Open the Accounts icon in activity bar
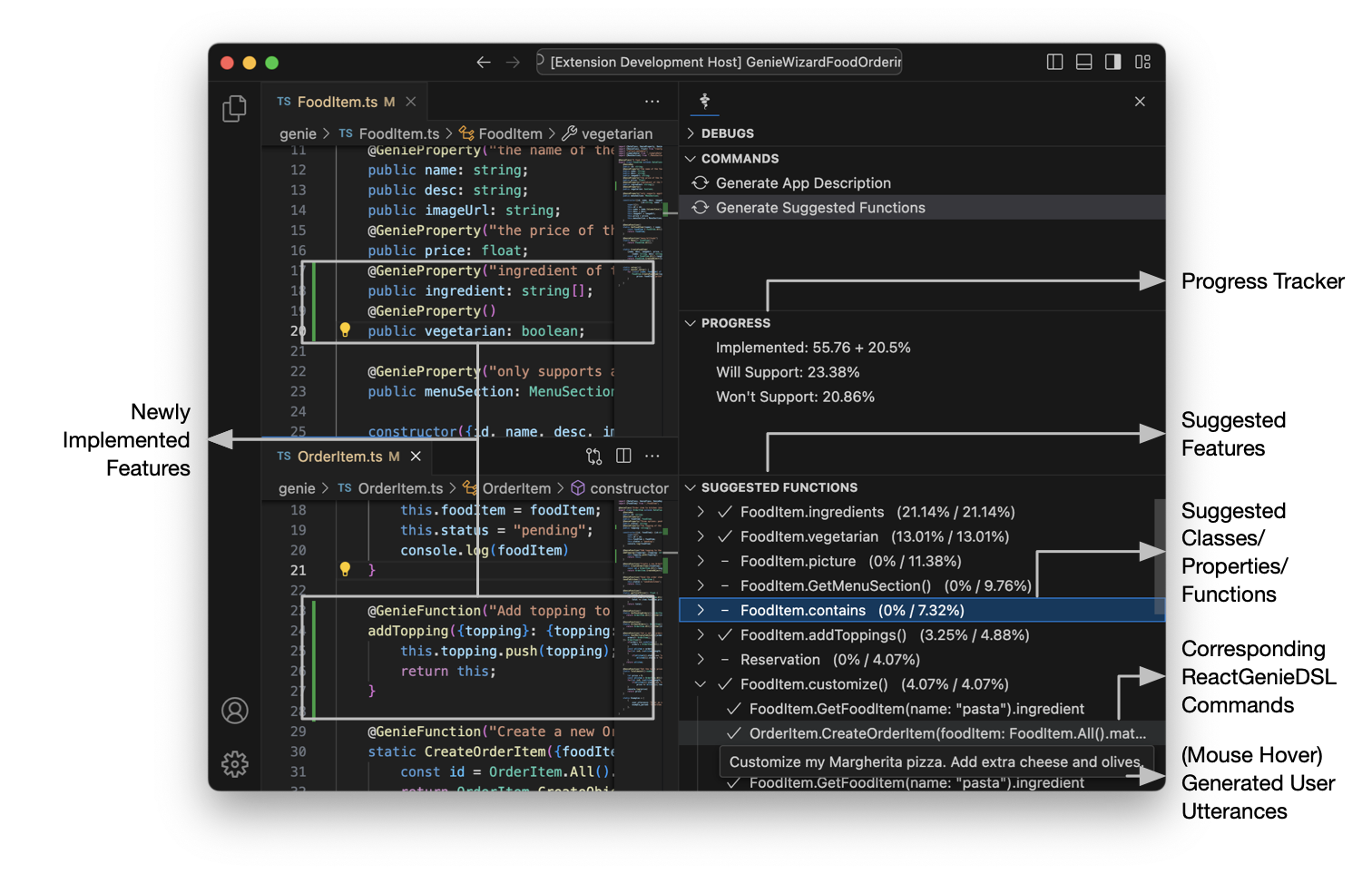The width and height of the screenshot is (1372, 874). (x=235, y=711)
